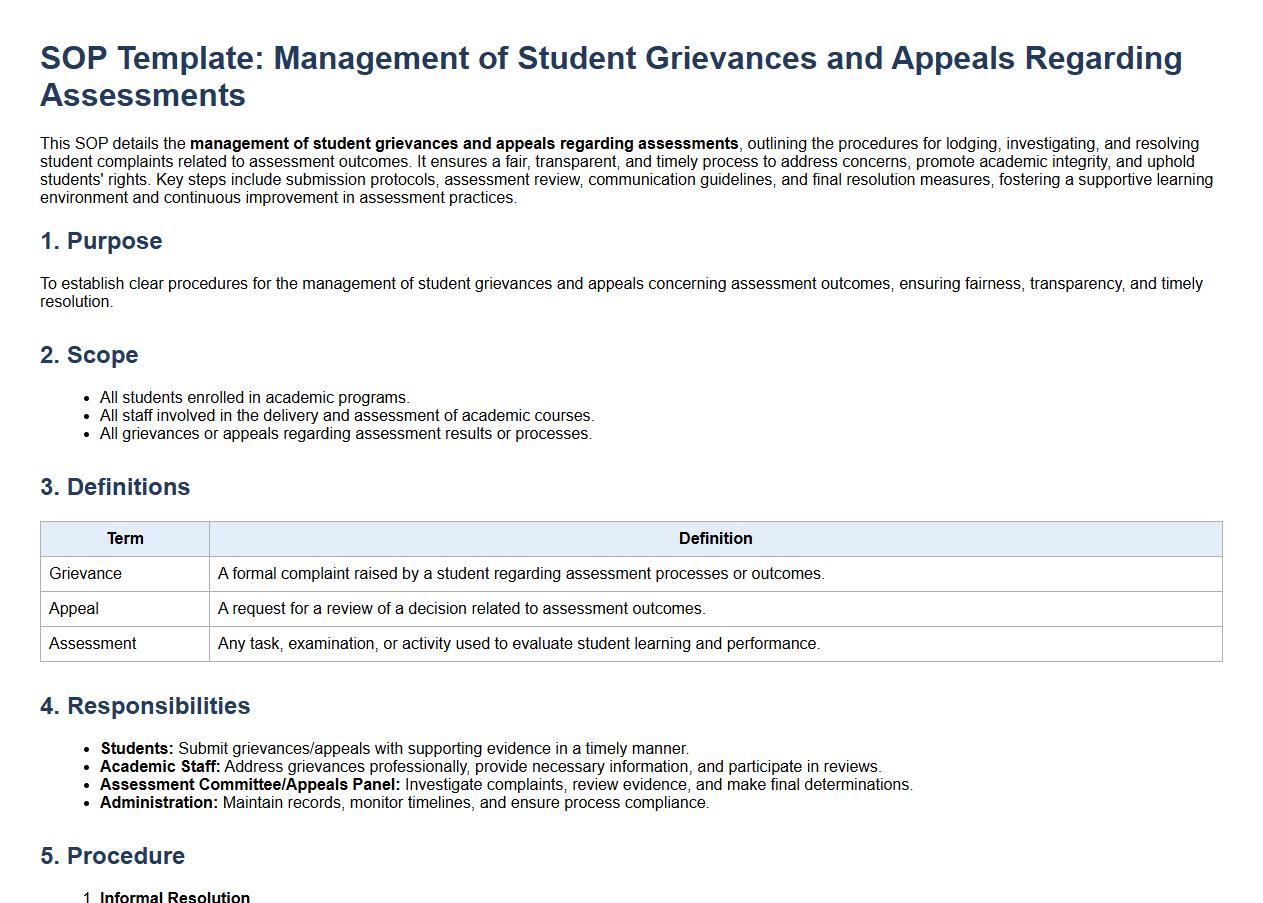Click the 'Assessment Committee/Appeals Panel:' label
This screenshot has height=903, width=1263.
[x=250, y=785]
